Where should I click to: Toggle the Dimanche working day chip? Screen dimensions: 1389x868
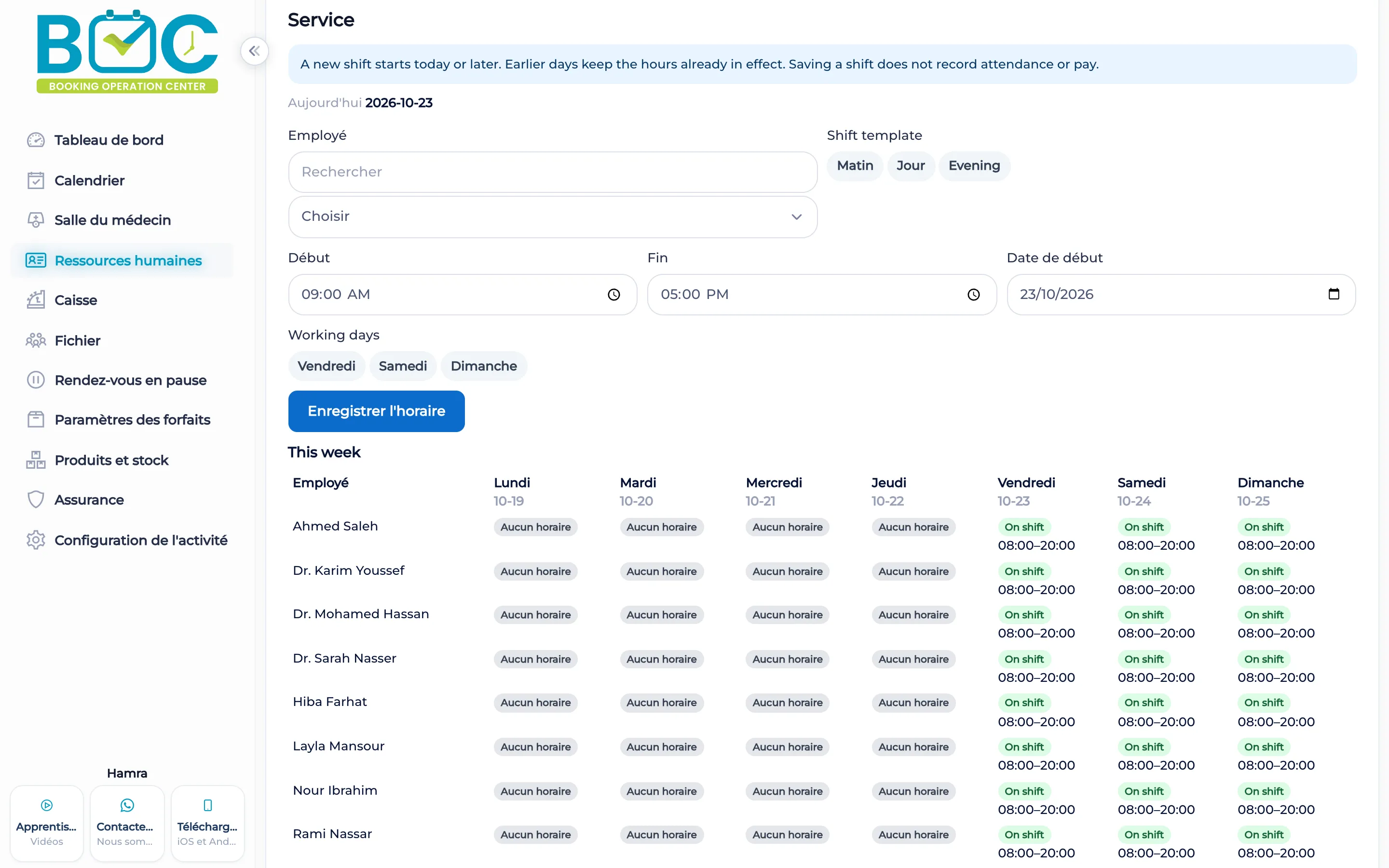tap(484, 366)
